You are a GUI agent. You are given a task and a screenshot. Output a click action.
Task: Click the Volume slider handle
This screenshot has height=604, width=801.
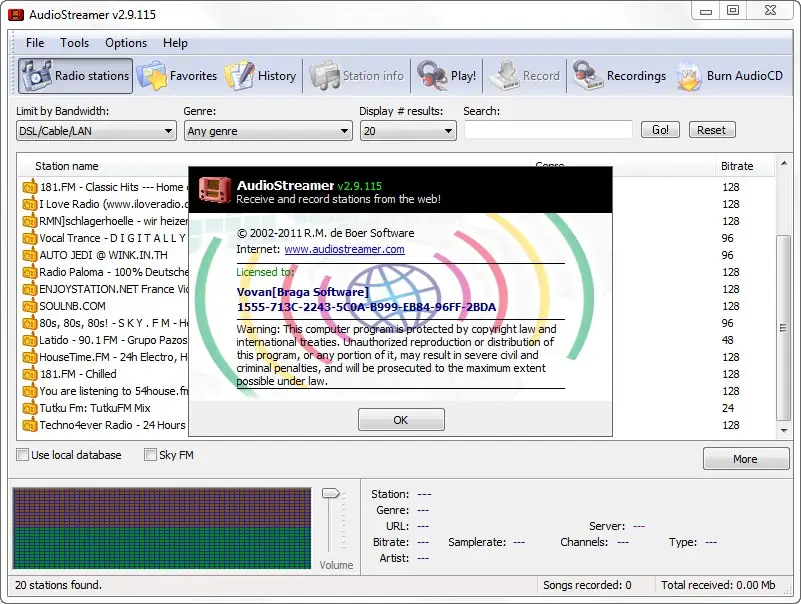330,493
